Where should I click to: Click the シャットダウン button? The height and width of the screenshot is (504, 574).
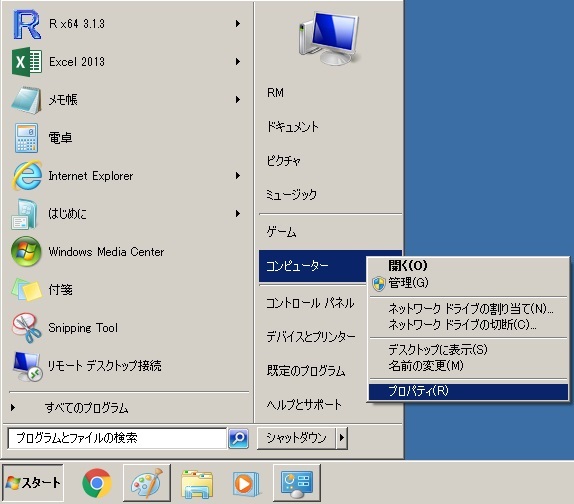pyautogui.click(x=296, y=438)
